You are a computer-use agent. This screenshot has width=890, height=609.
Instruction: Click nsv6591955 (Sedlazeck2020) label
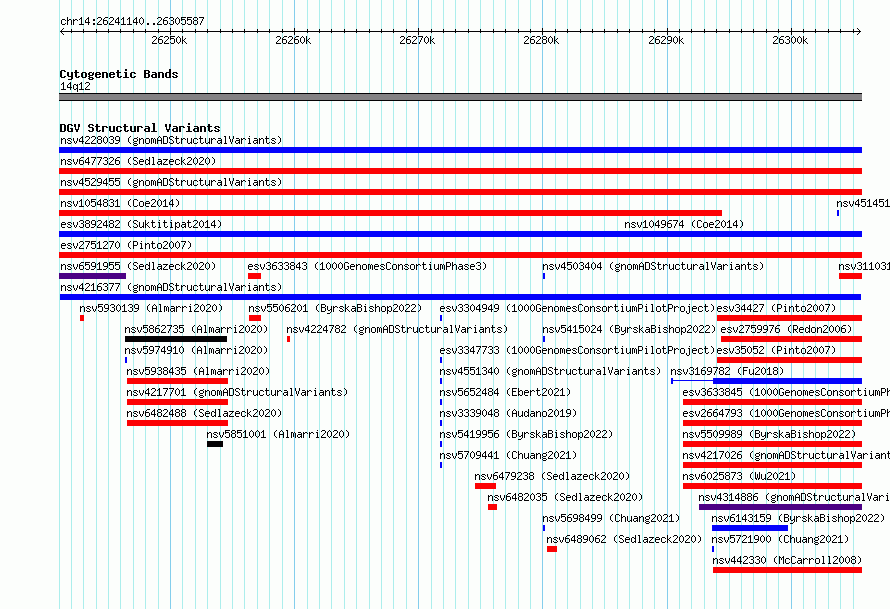click(138, 266)
